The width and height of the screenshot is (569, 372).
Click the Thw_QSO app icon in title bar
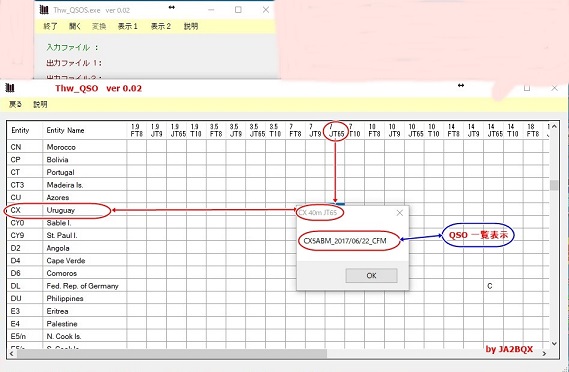pos(10,88)
